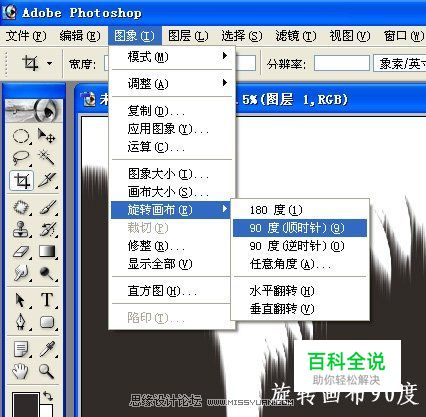Screen dimensions: 426x417
Task: Click the foreground color swatch
Action: 25,405
